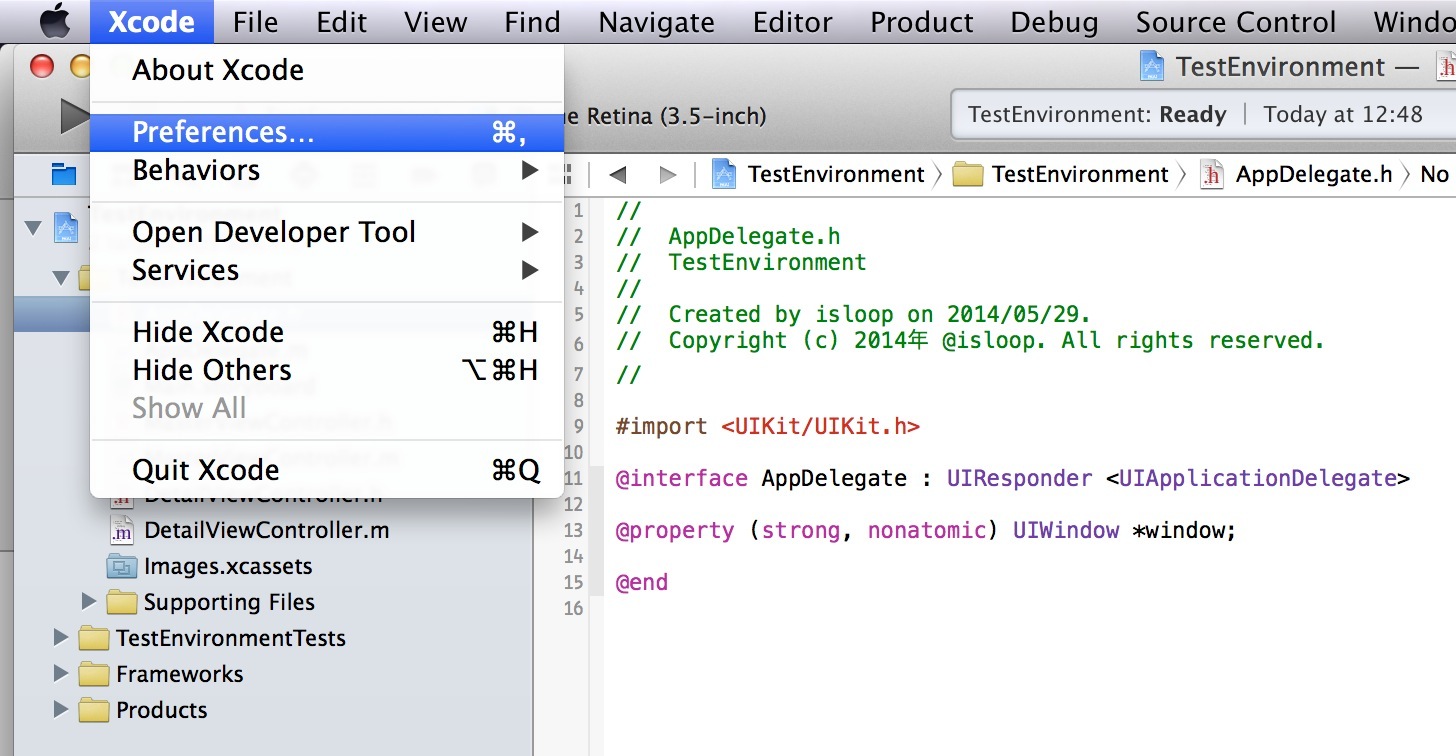The height and width of the screenshot is (756, 1456).
Task: Select Frameworks group label
Action: 180,674
